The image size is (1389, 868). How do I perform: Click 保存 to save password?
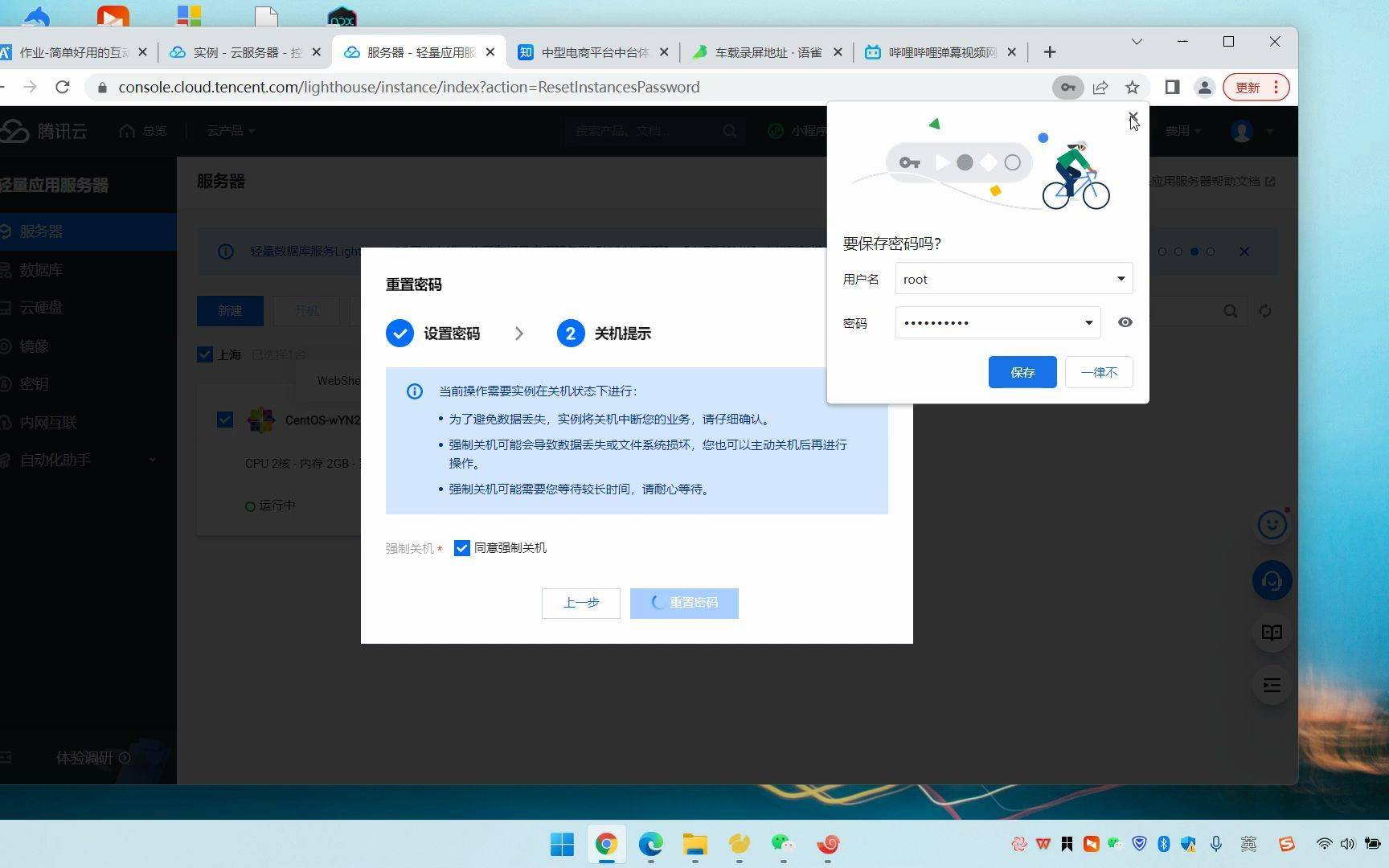[x=1022, y=372]
